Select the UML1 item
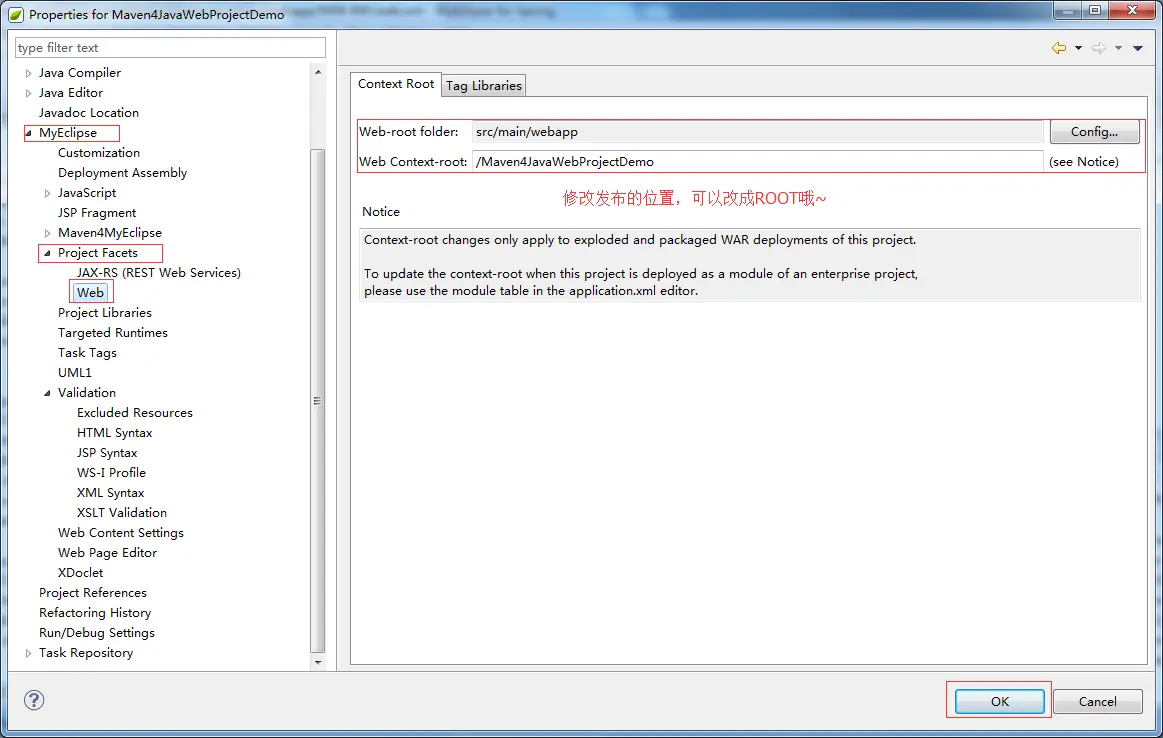1163x738 pixels. (74, 373)
